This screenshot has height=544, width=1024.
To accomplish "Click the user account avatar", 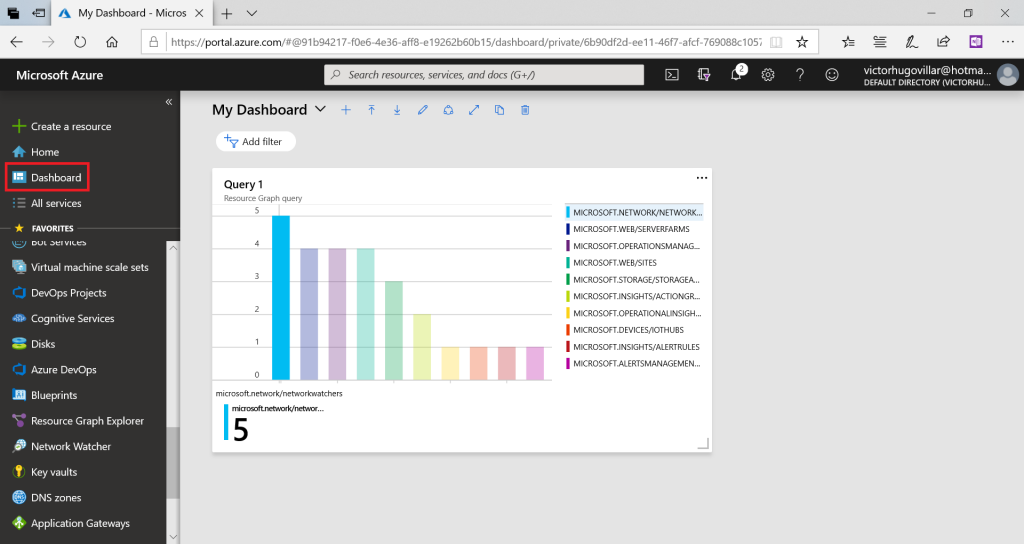I will tap(1008, 74).
